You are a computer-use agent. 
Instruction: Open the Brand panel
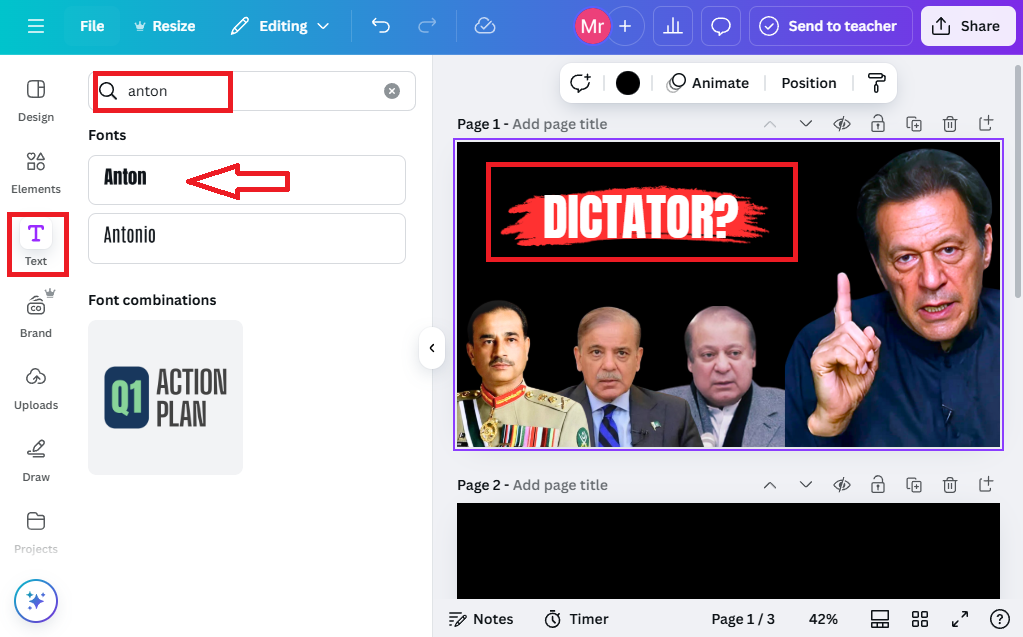coord(36,317)
